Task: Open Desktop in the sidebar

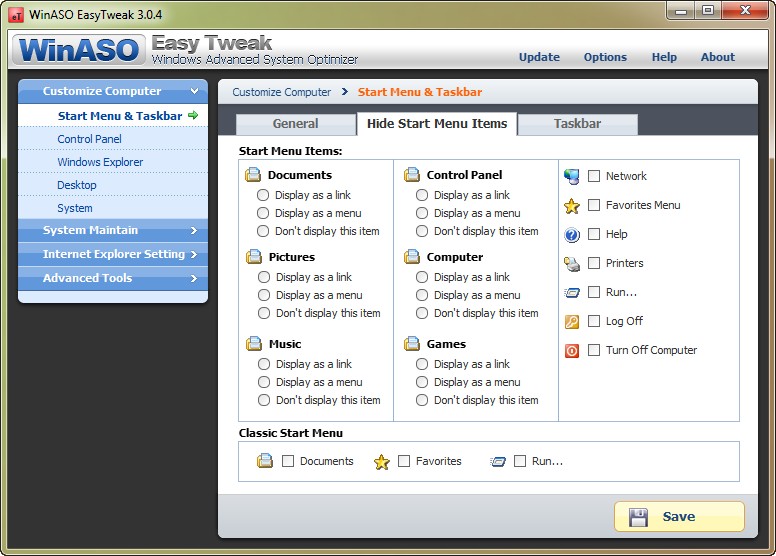Action: [113, 185]
